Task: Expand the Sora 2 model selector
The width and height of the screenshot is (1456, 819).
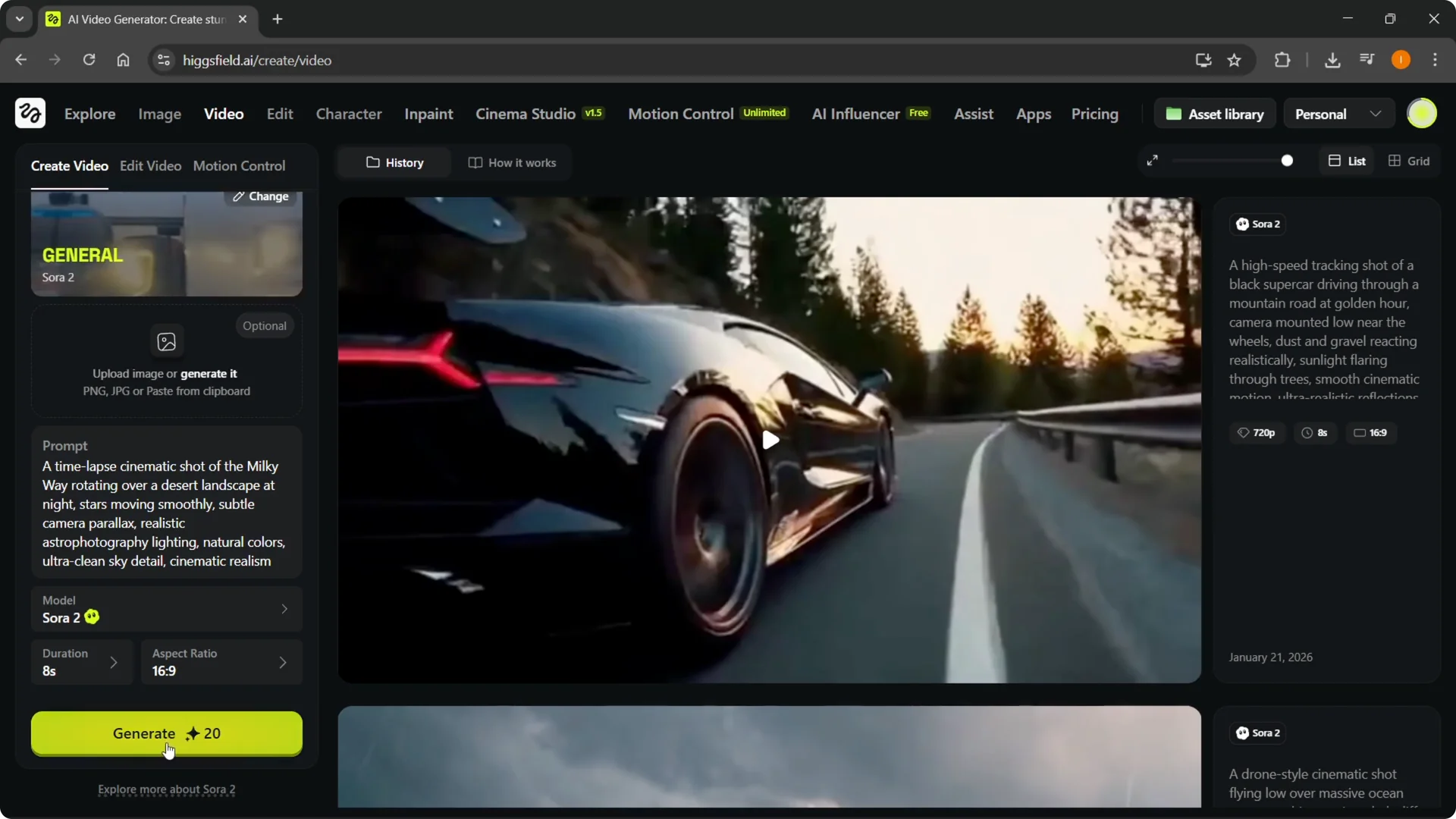Action: tap(166, 609)
